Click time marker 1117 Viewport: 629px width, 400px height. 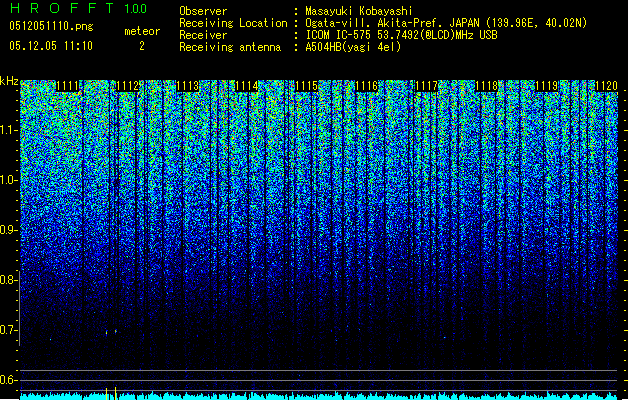pos(426,86)
